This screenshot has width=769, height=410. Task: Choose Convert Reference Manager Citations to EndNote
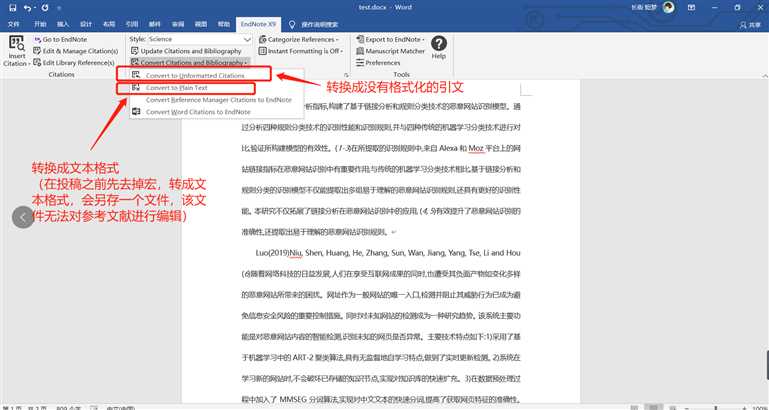click(219, 100)
